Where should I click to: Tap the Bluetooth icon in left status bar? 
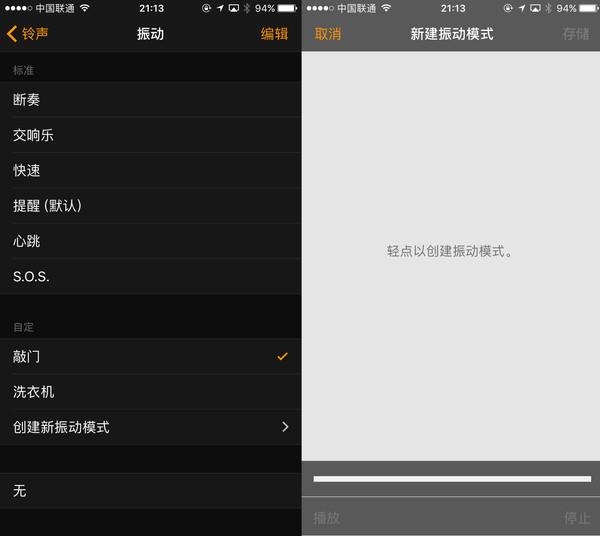point(247,8)
